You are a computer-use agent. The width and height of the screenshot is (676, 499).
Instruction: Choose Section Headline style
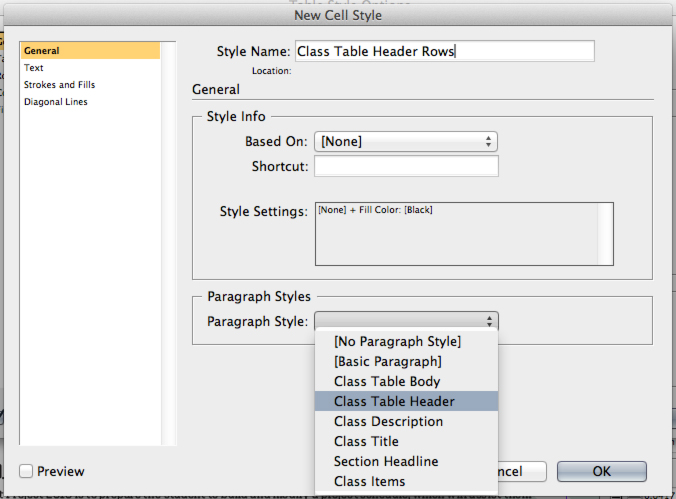(x=406, y=461)
